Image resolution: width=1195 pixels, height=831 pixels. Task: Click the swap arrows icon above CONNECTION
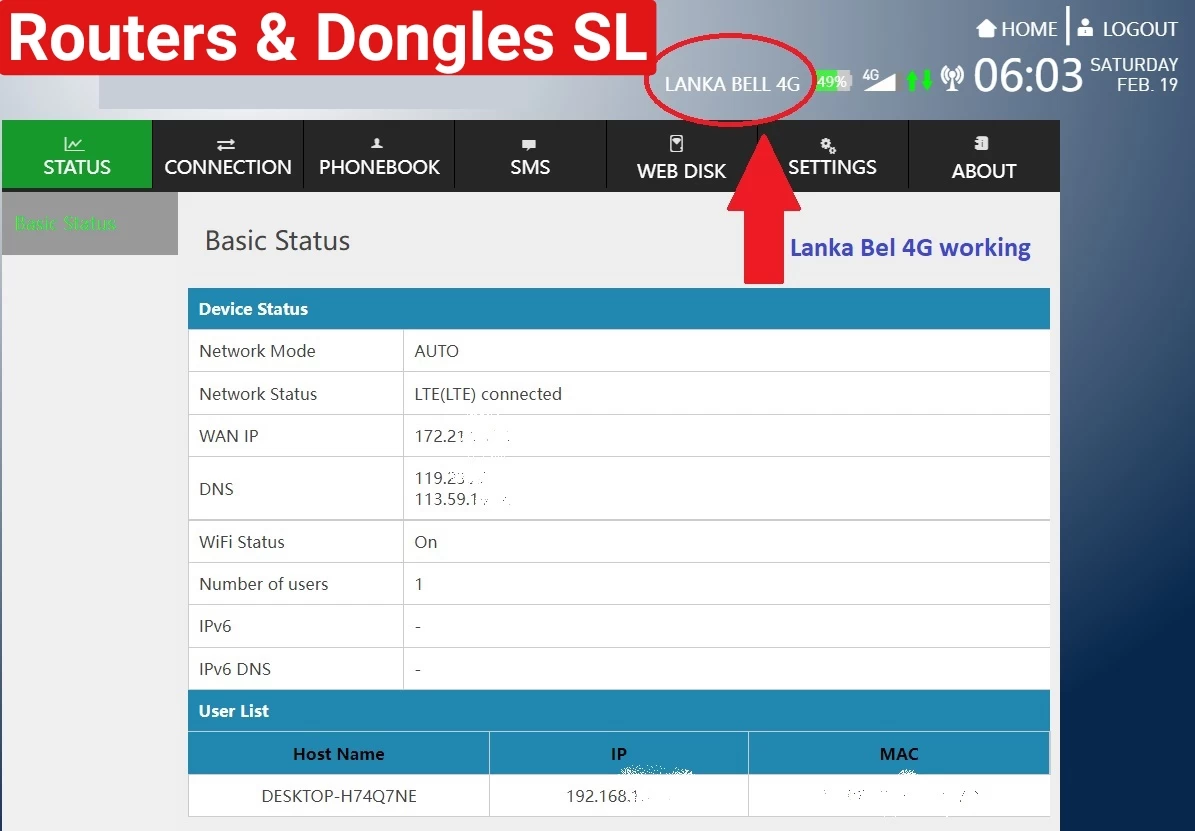[x=226, y=144]
